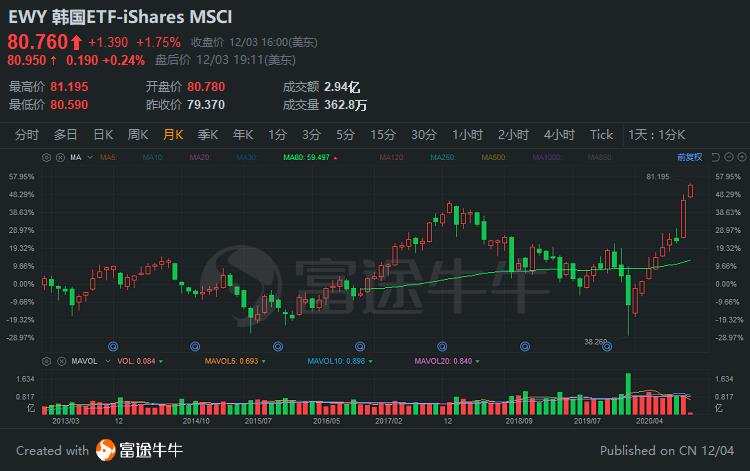Open the Tick chart tab
Viewport: 750px width, 471px height.
(601, 135)
